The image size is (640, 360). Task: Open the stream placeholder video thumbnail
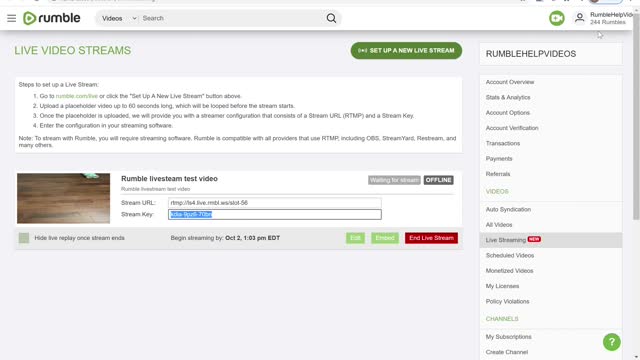(x=63, y=198)
